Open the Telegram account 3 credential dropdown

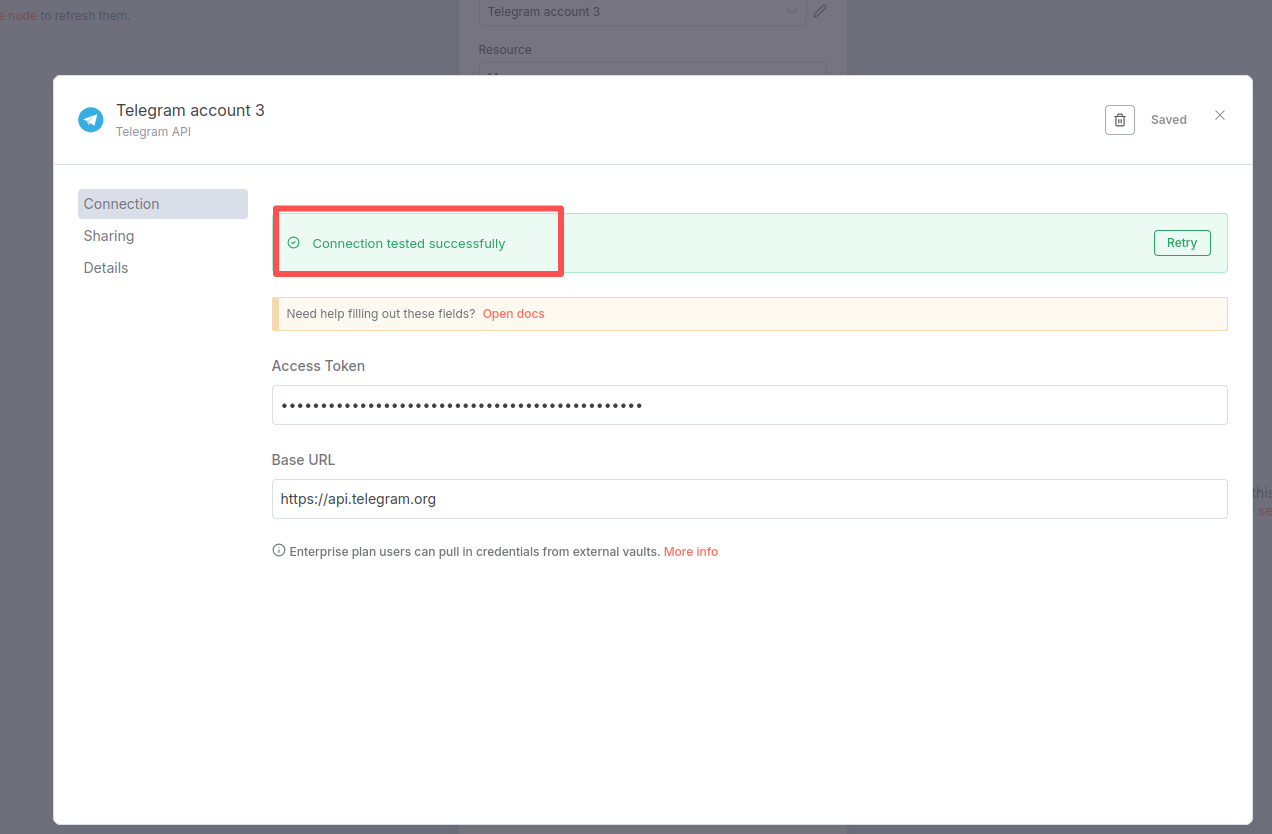pyautogui.click(x=640, y=12)
